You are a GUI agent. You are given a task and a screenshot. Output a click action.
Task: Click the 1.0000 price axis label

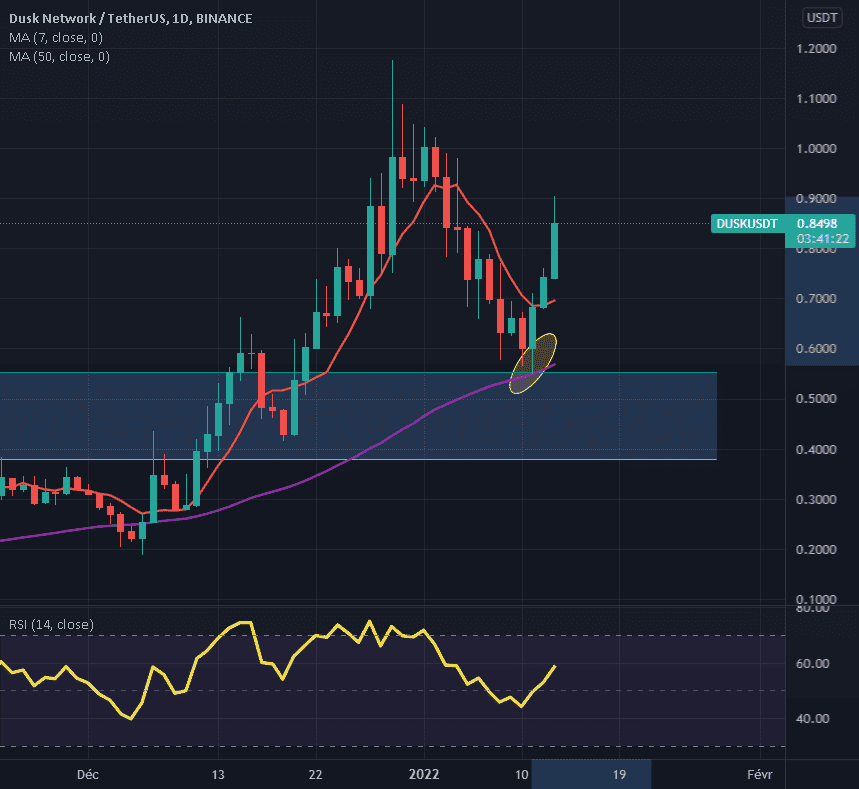coord(816,149)
